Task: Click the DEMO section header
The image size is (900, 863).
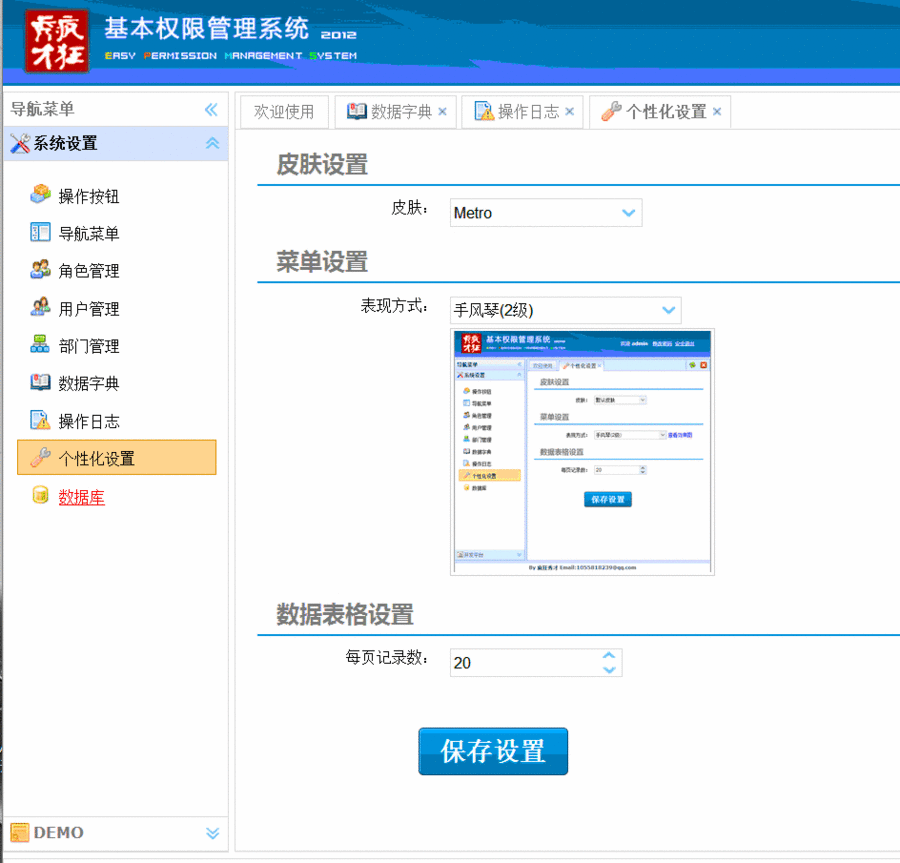Action: coord(117,833)
